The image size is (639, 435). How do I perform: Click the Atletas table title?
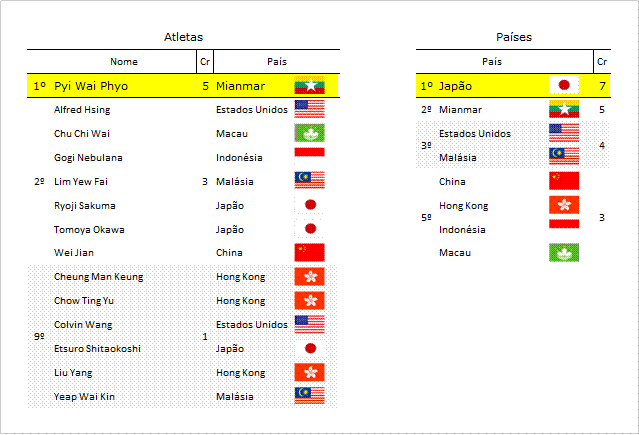click(x=183, y=37)
